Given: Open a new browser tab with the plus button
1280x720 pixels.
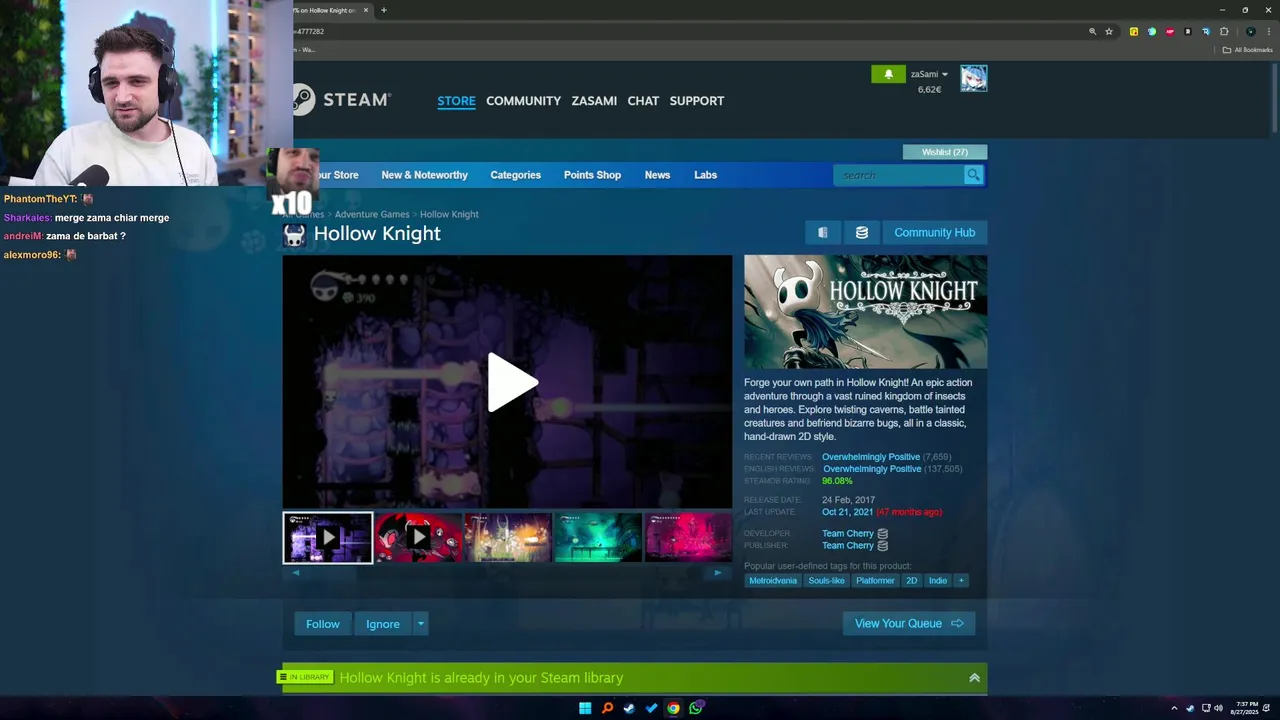Looking at the screenshot, I should coord(384,10).
